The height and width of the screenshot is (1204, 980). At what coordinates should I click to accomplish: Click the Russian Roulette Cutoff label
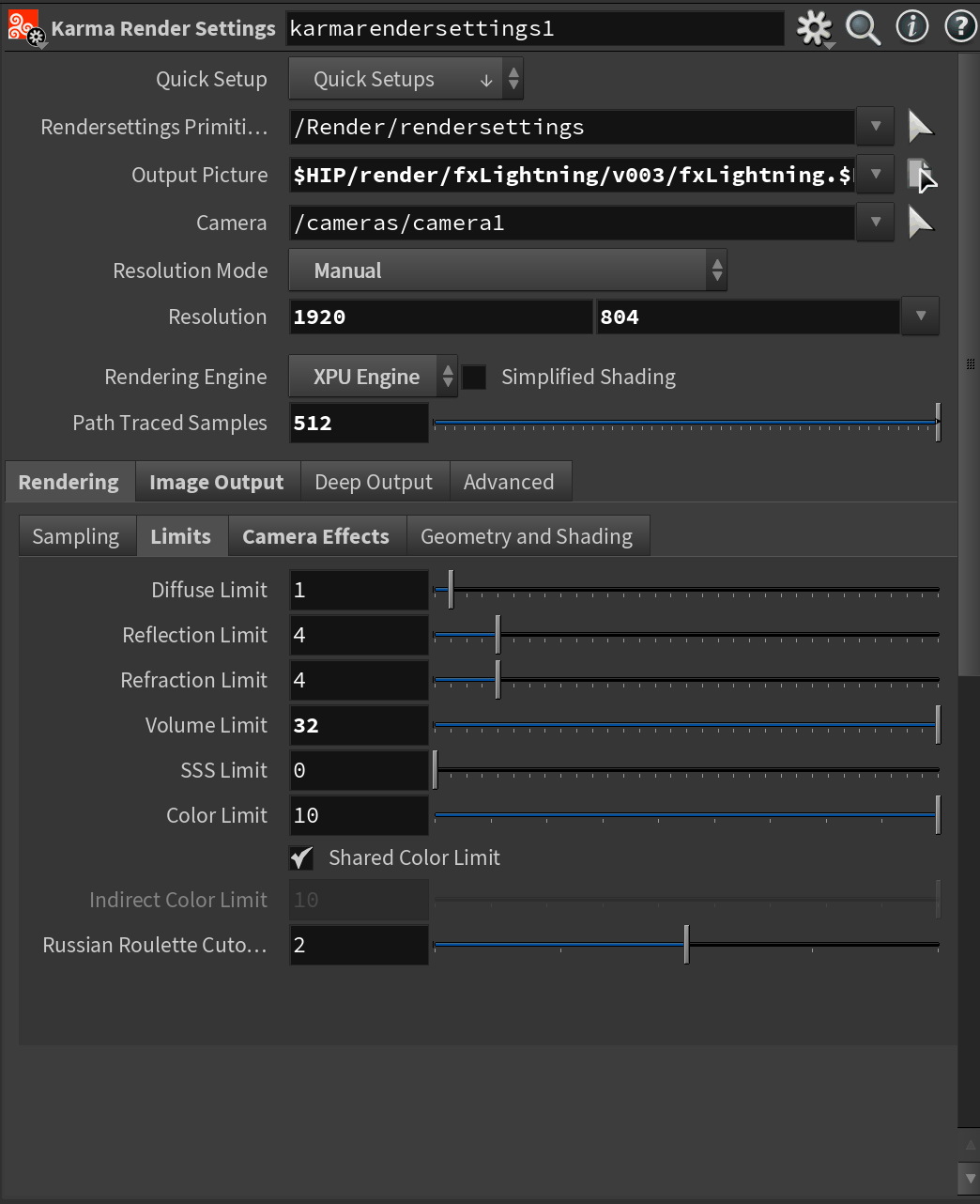point(155,945)
